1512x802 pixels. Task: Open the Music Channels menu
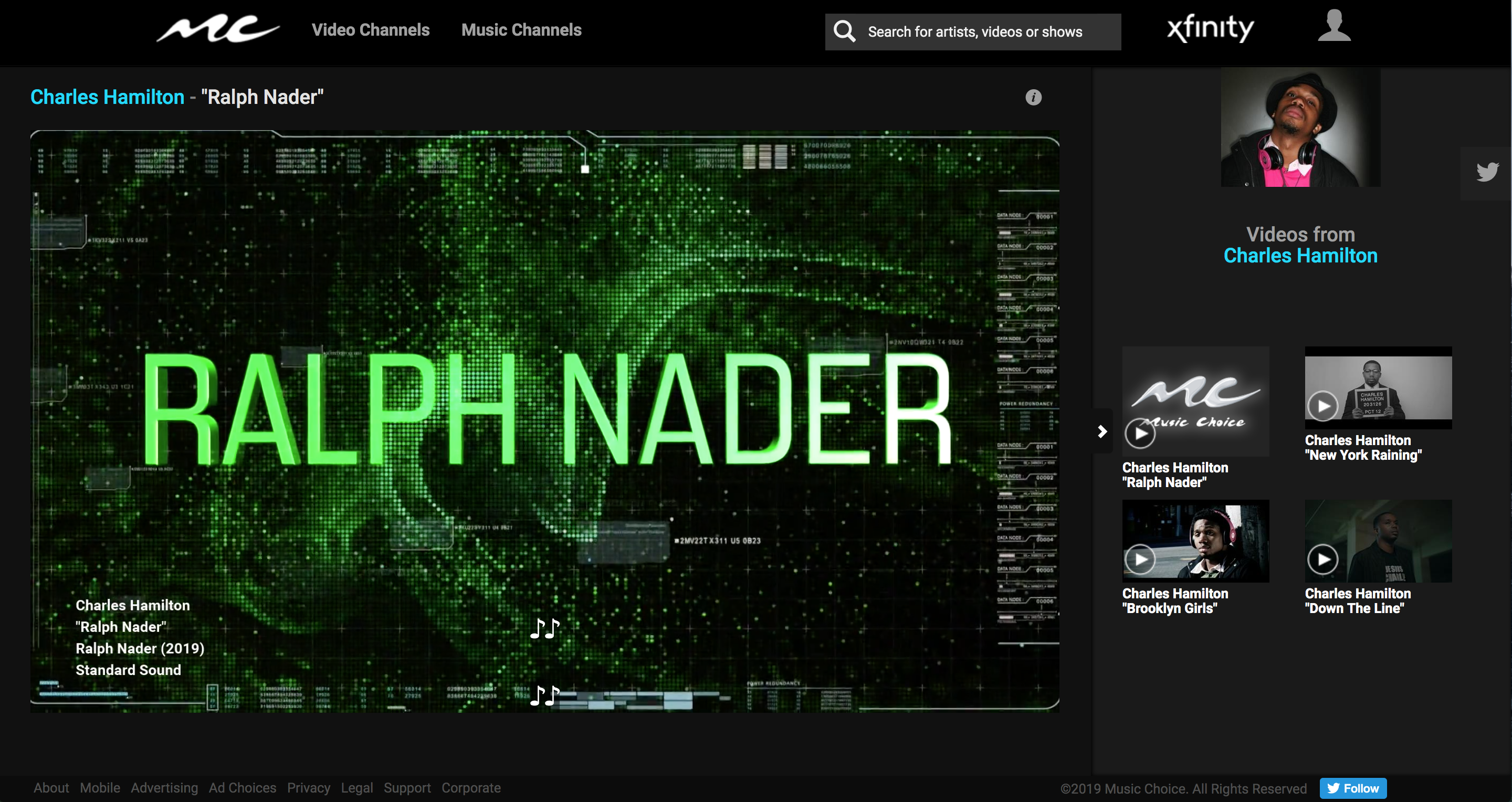tap(521, 30)
